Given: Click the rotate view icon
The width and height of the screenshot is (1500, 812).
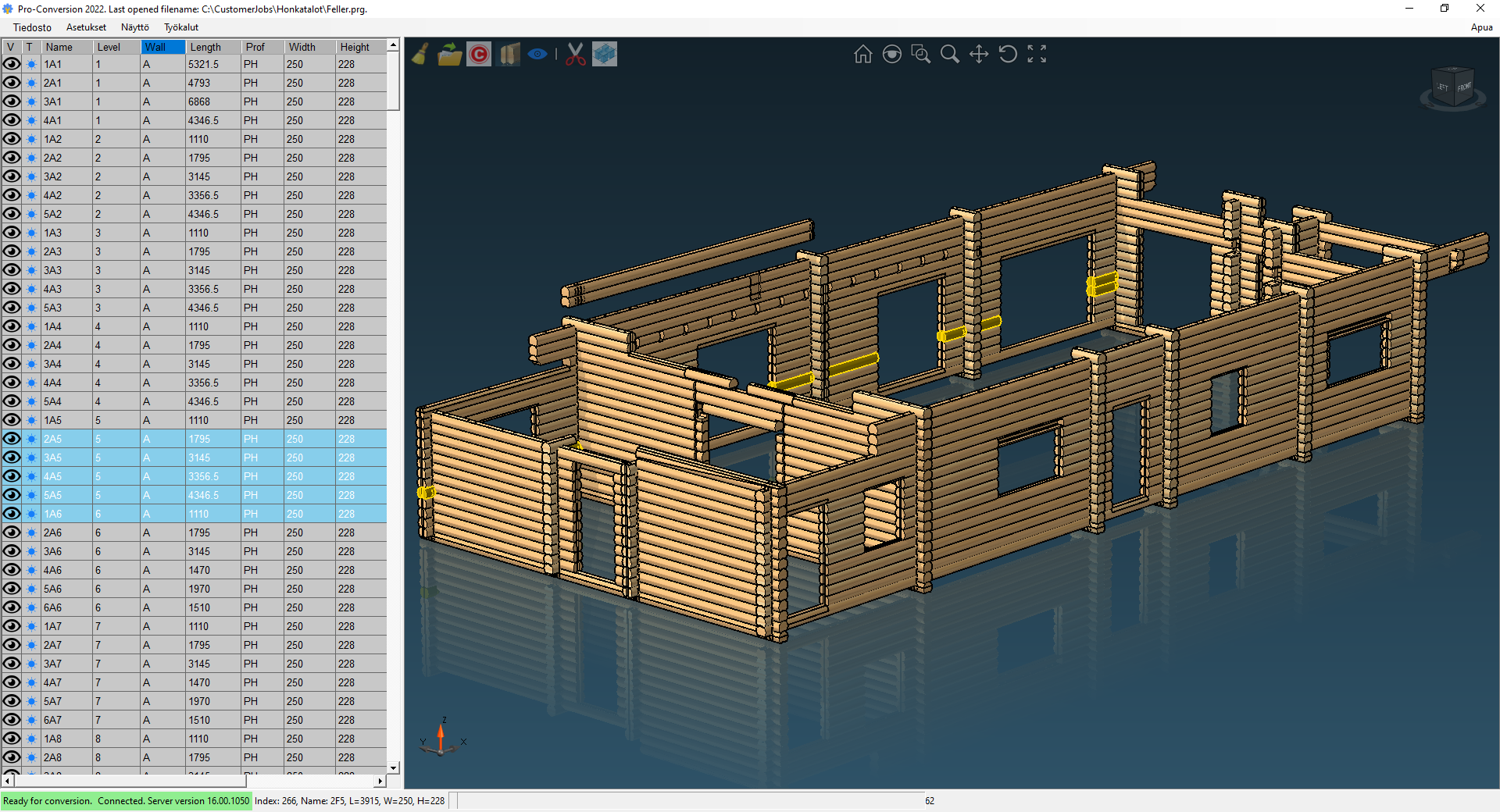Looking at the screenshot, I should coord(1008,54).
